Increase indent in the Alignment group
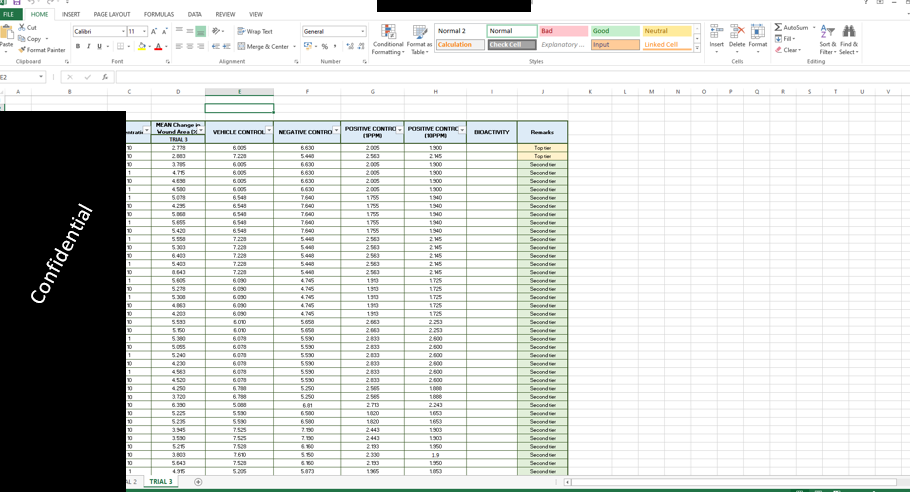 click(x=226, y=46)
